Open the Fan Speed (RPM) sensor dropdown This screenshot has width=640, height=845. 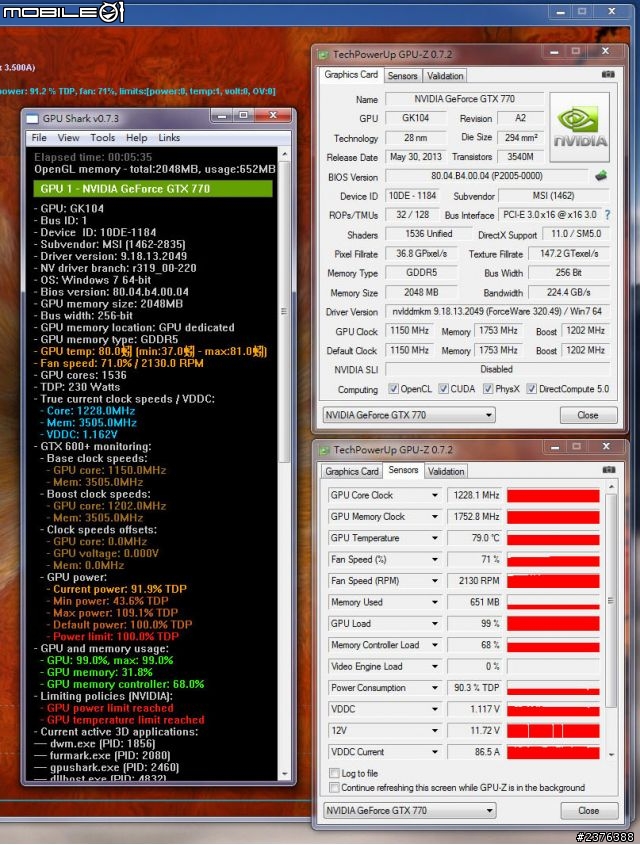click(434, 581)
